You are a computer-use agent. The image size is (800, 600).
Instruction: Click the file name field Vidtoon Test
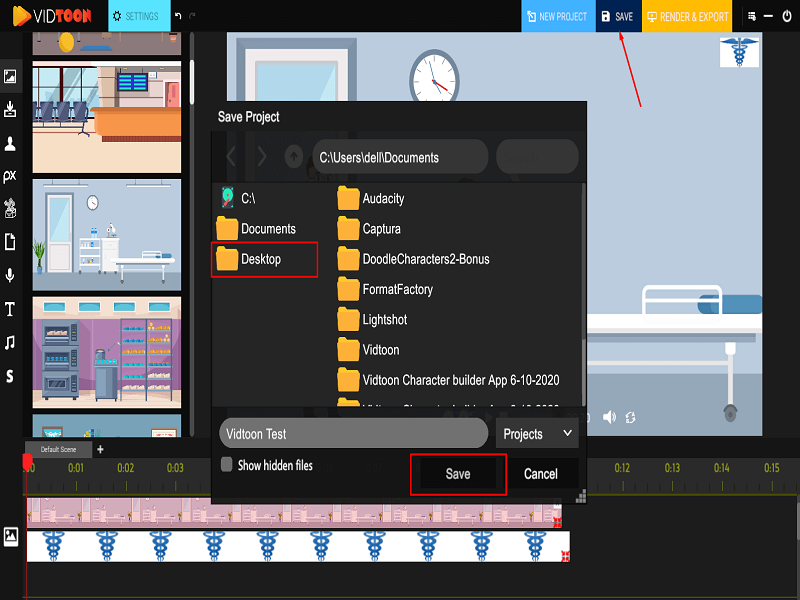(354, 434)
